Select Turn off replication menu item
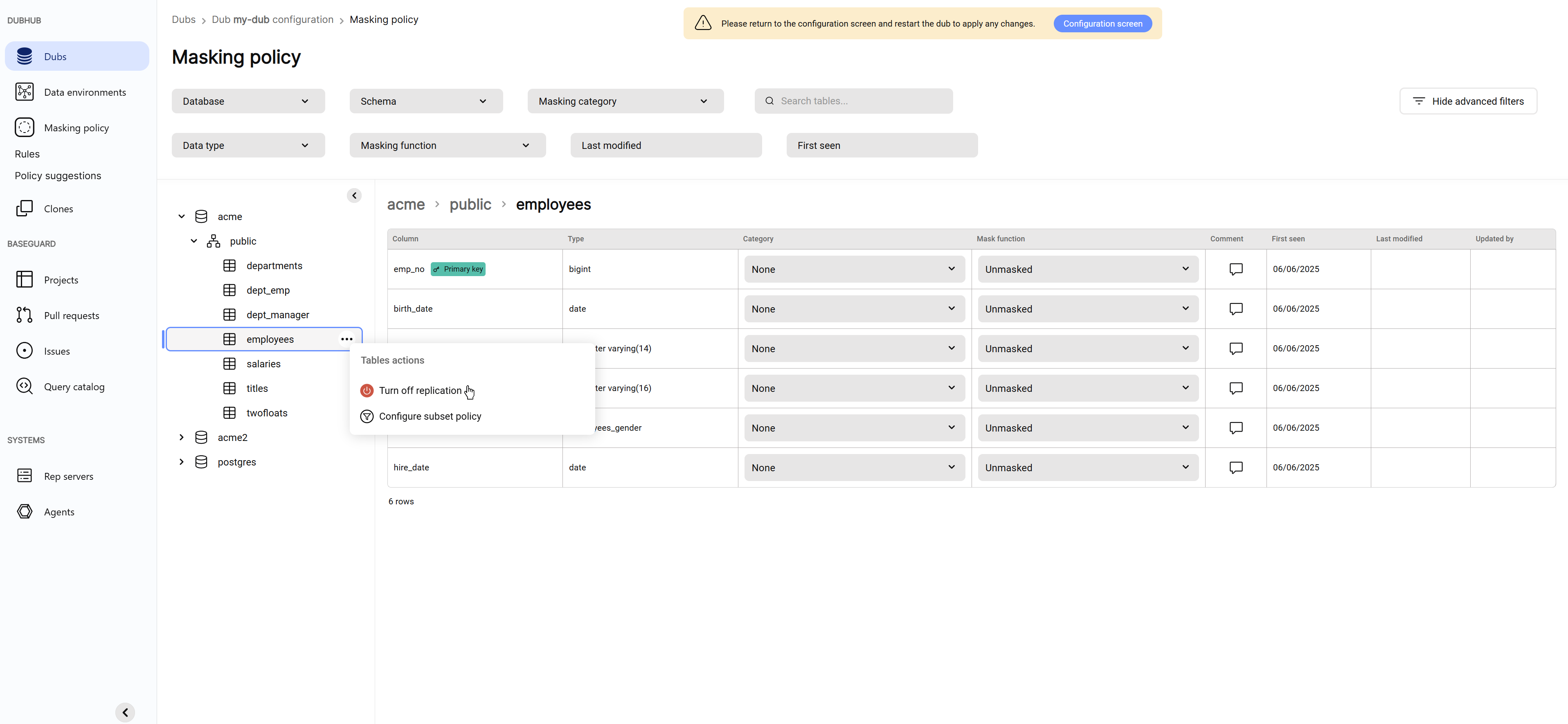This screenshot has width=1568, height=724. point(420,391)
